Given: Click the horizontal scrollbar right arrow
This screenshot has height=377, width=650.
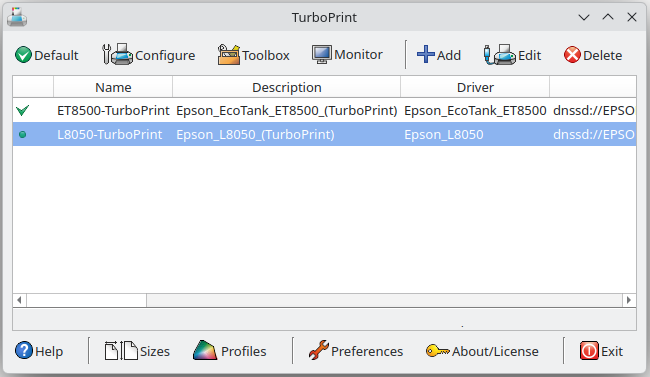Looking at the screenshot, I should coord(629,300).
